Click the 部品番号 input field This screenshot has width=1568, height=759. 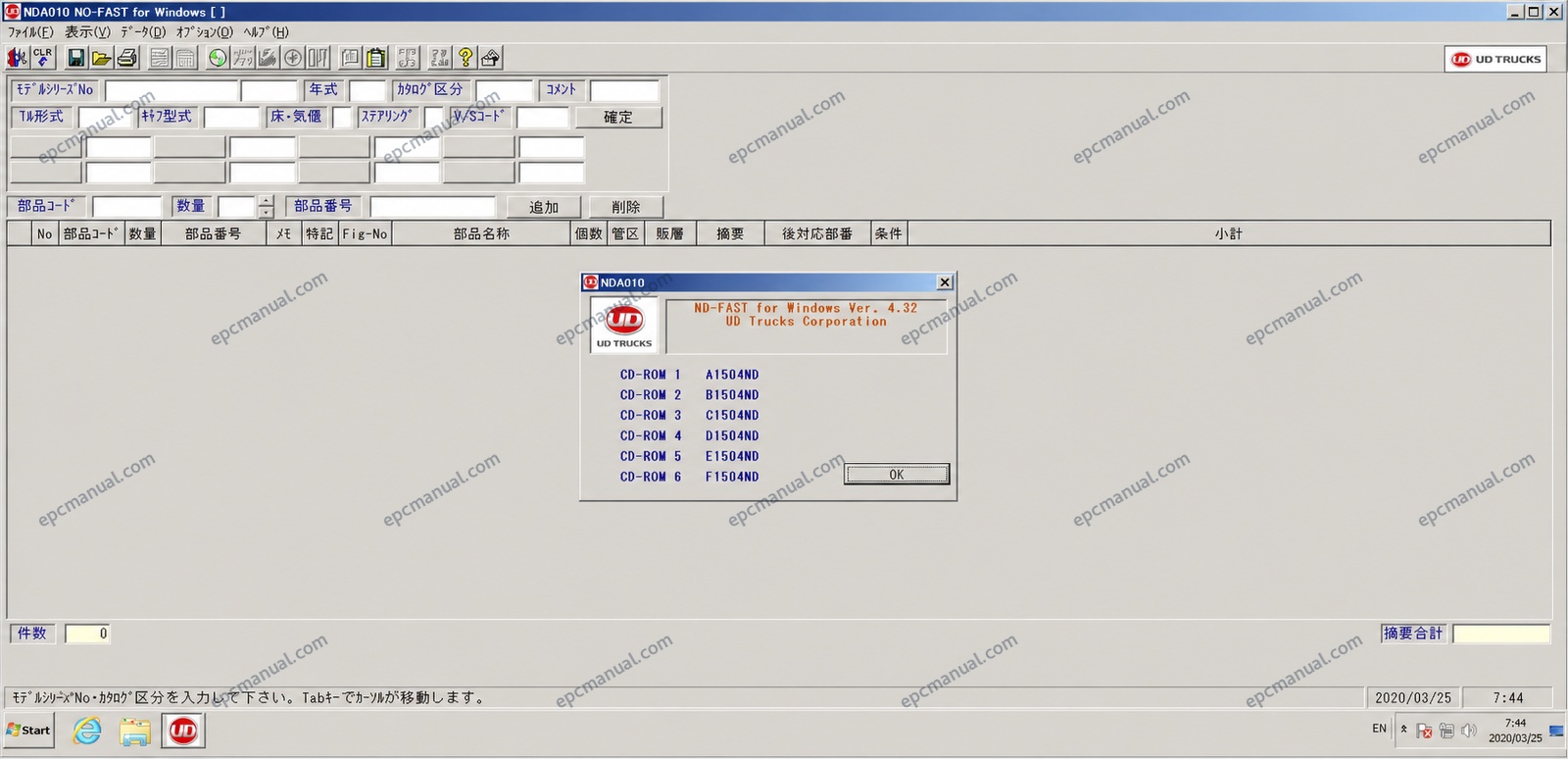point(433,207)
